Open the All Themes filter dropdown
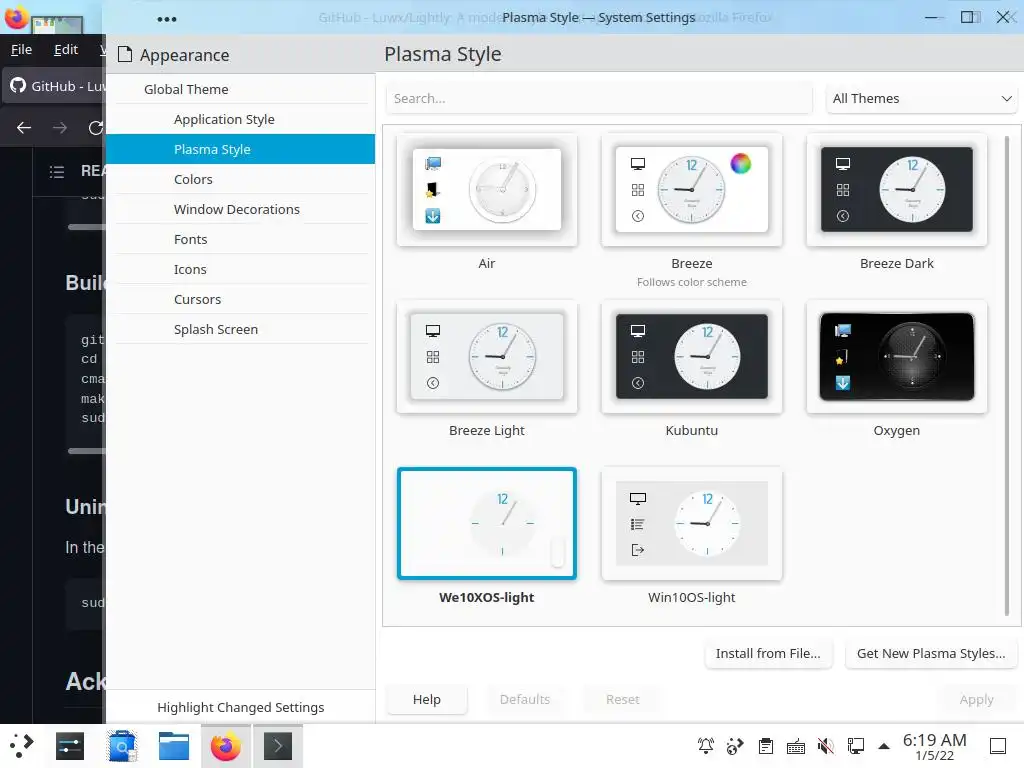This screenshot has height=768, width=1024. pyautogui.click(x=921, y=99)
